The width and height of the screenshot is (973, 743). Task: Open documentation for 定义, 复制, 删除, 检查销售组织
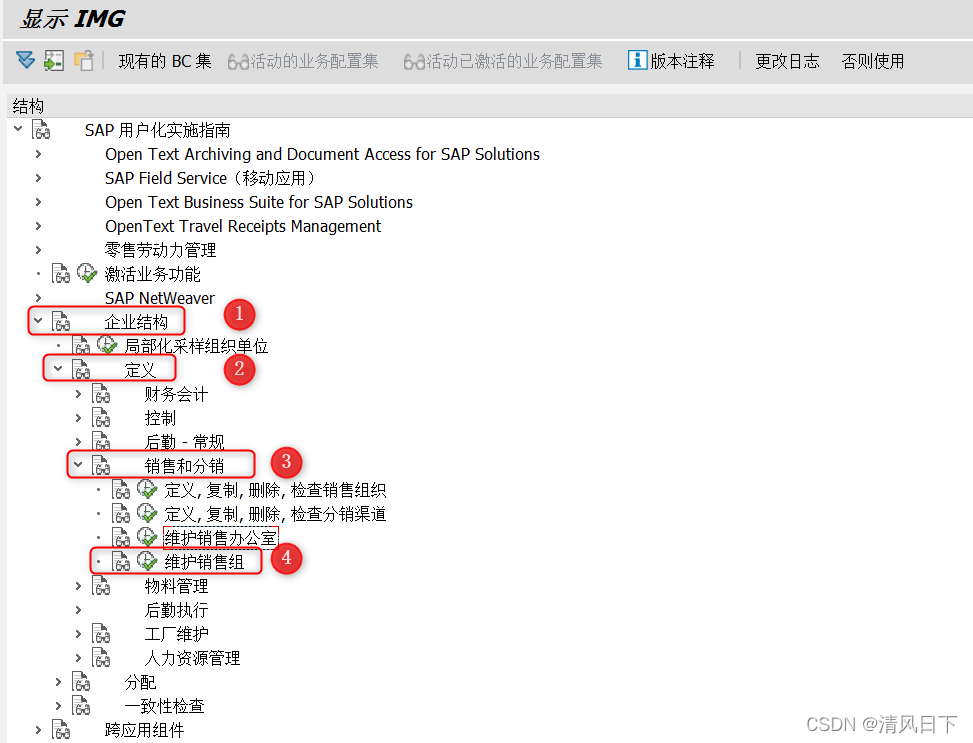tap(121, 490)
